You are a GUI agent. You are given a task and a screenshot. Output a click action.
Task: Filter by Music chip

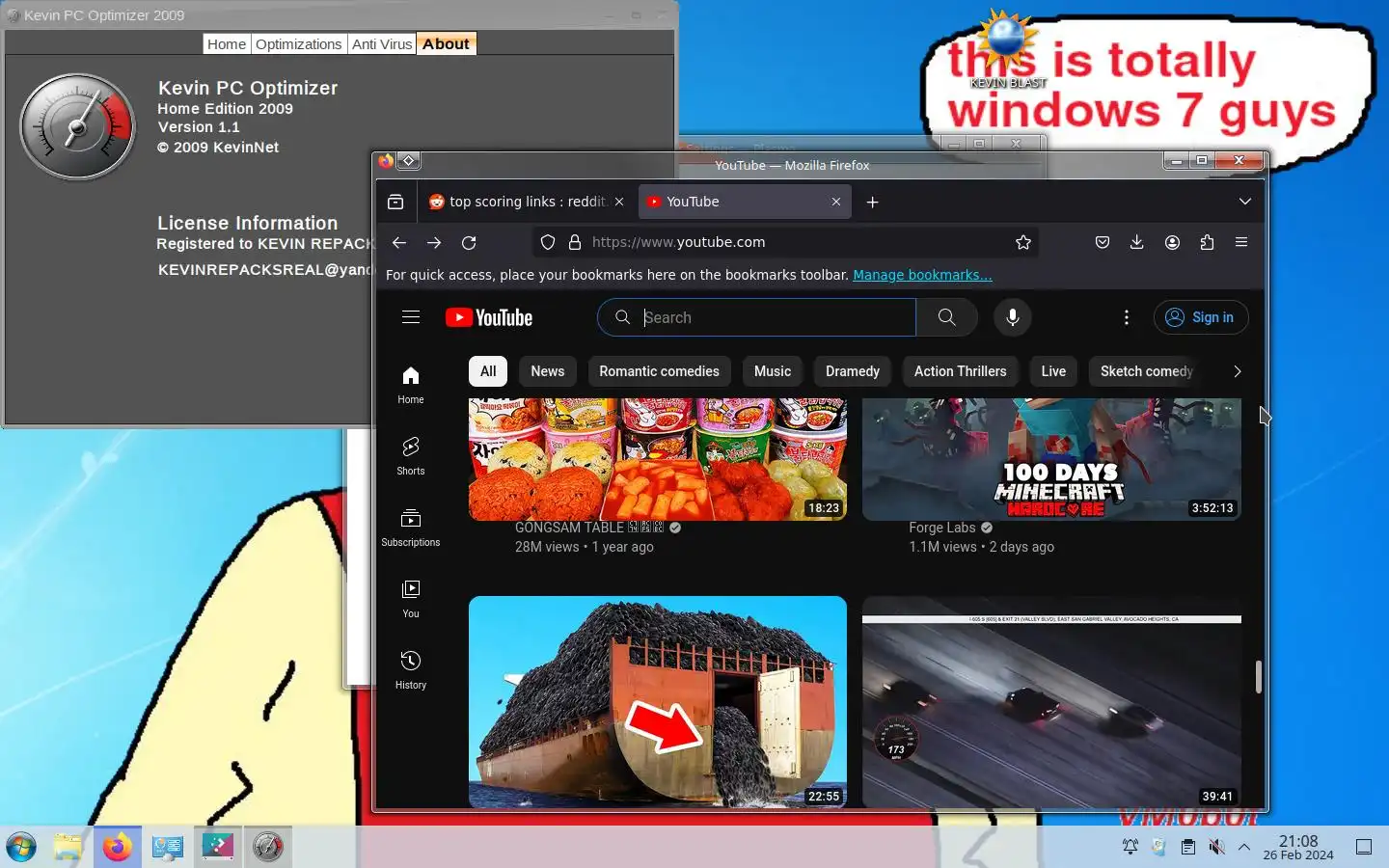pyautogui.click(x=773, y=371)
